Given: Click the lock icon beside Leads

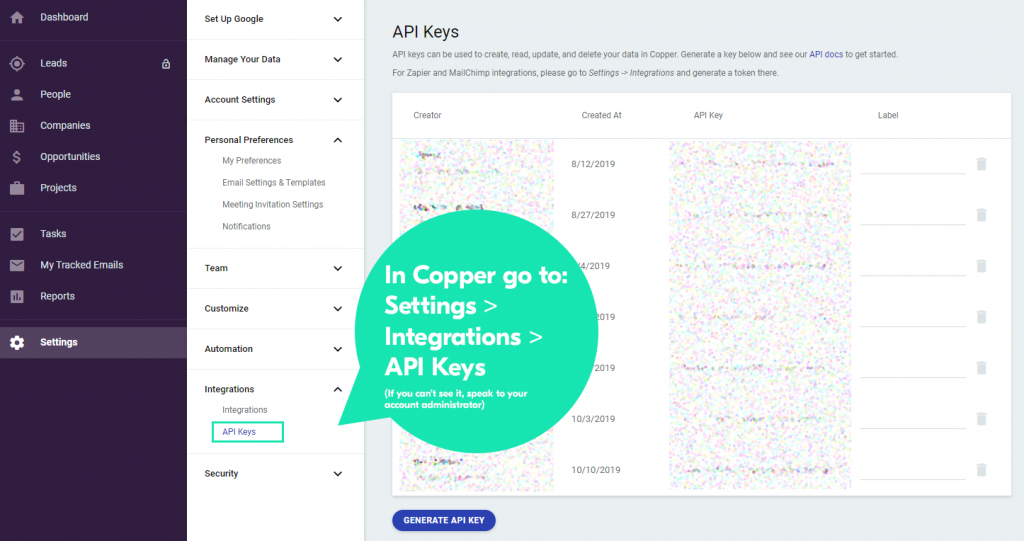Looking at the screenshot, I should pyautogui.click(x=166, y=63).
